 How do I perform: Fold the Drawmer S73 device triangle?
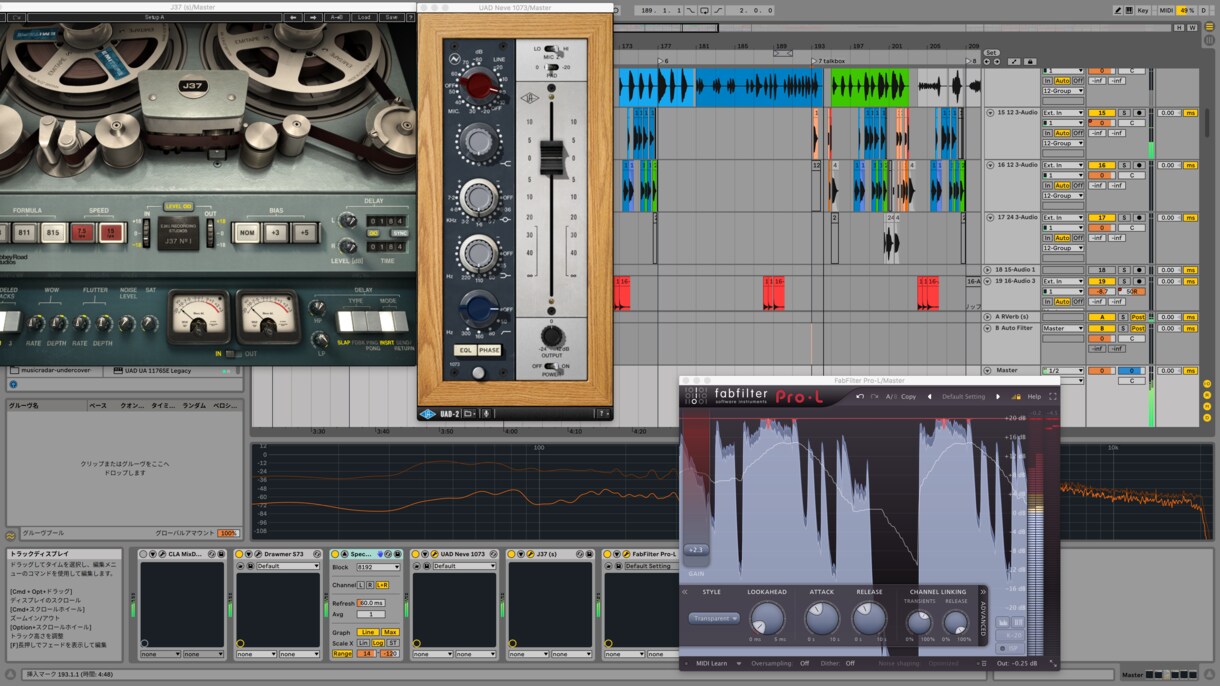(249, 554)
